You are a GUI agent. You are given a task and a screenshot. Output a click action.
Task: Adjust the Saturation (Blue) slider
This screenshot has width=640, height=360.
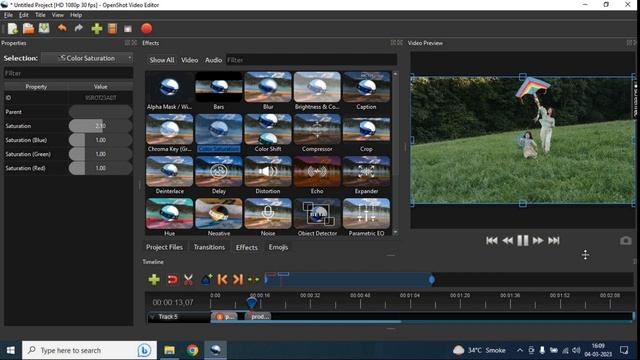click(100, 140)
